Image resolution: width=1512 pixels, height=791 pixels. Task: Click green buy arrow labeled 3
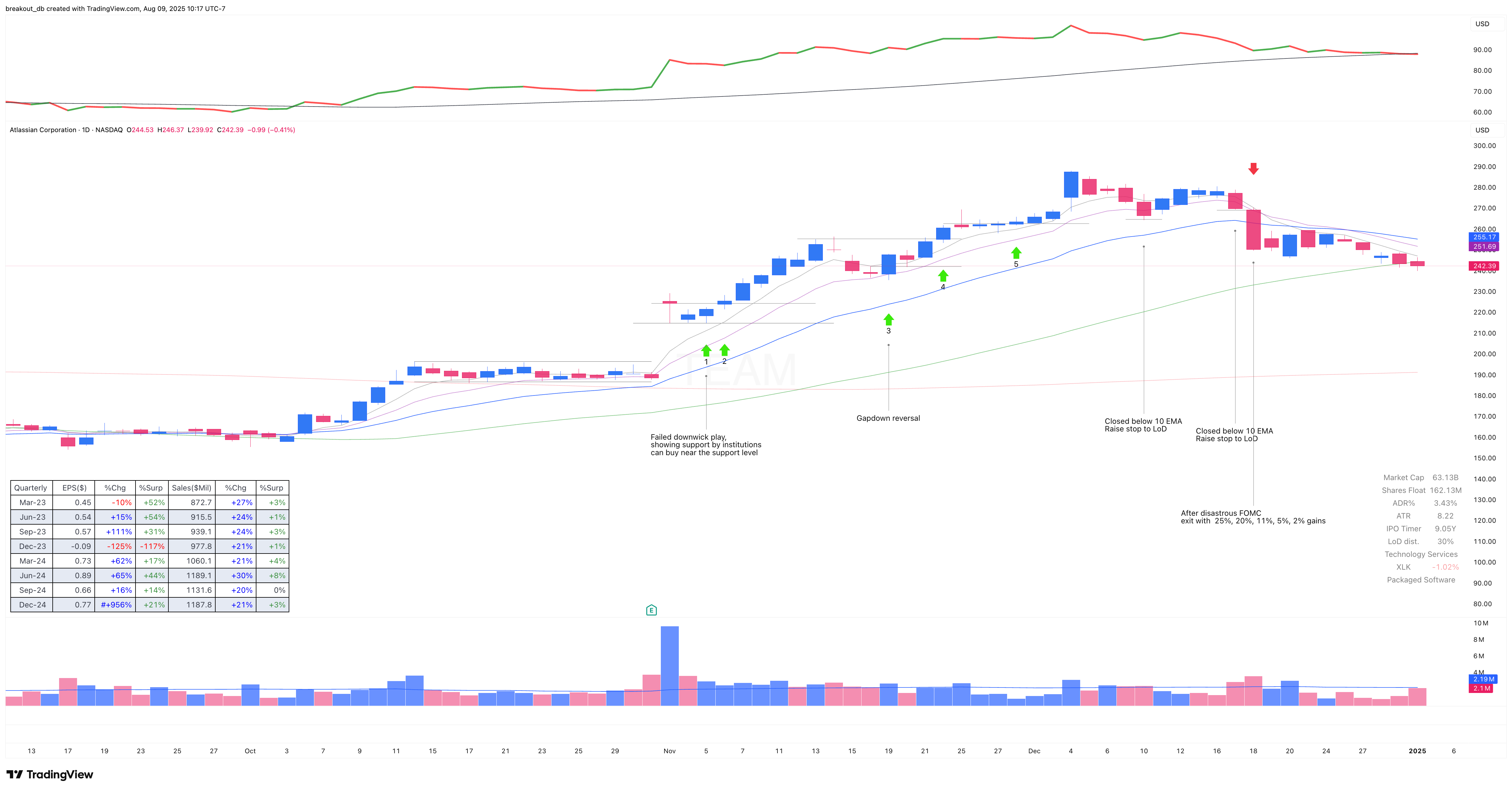click(888, 319)
